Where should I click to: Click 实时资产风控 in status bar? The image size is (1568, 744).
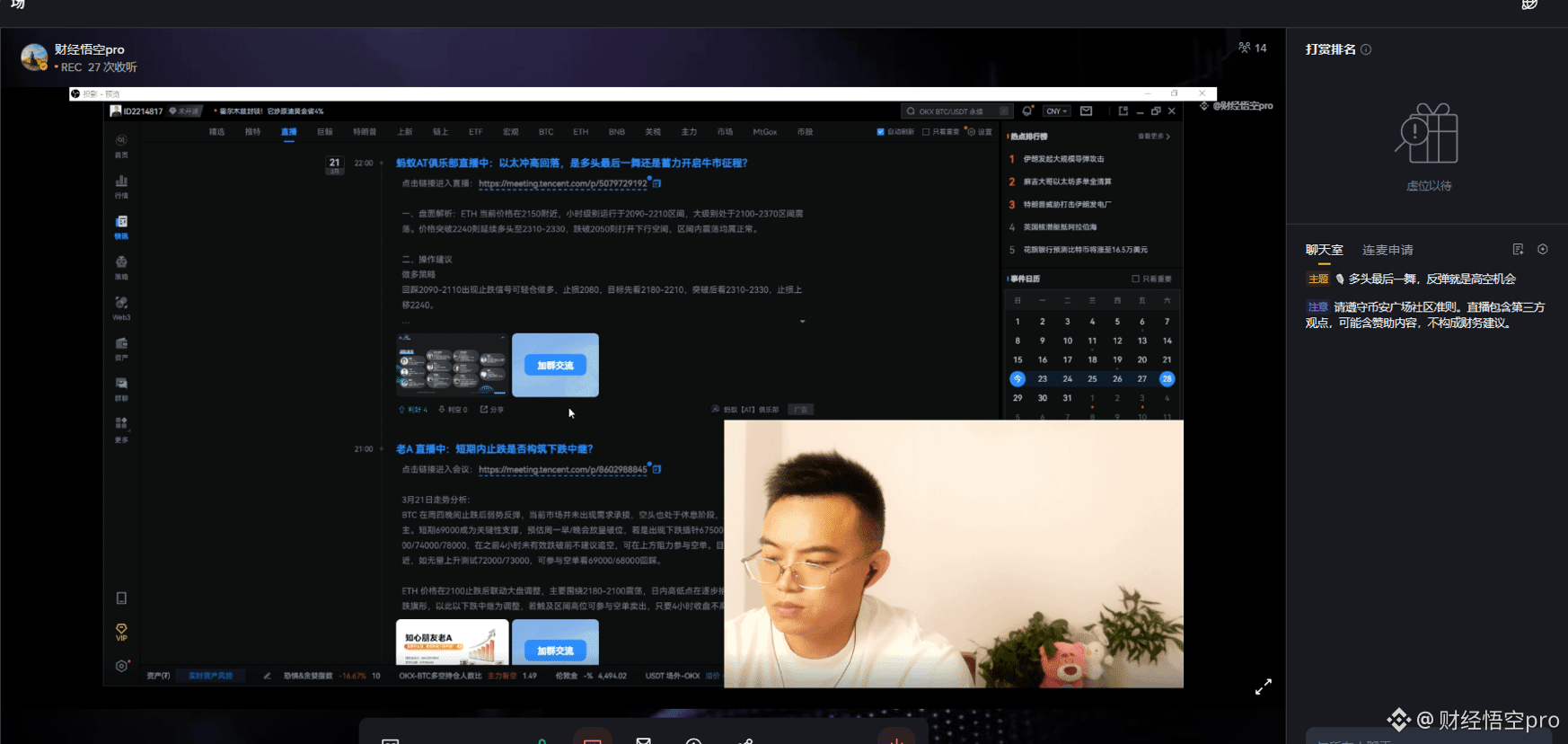coord(211,676)
